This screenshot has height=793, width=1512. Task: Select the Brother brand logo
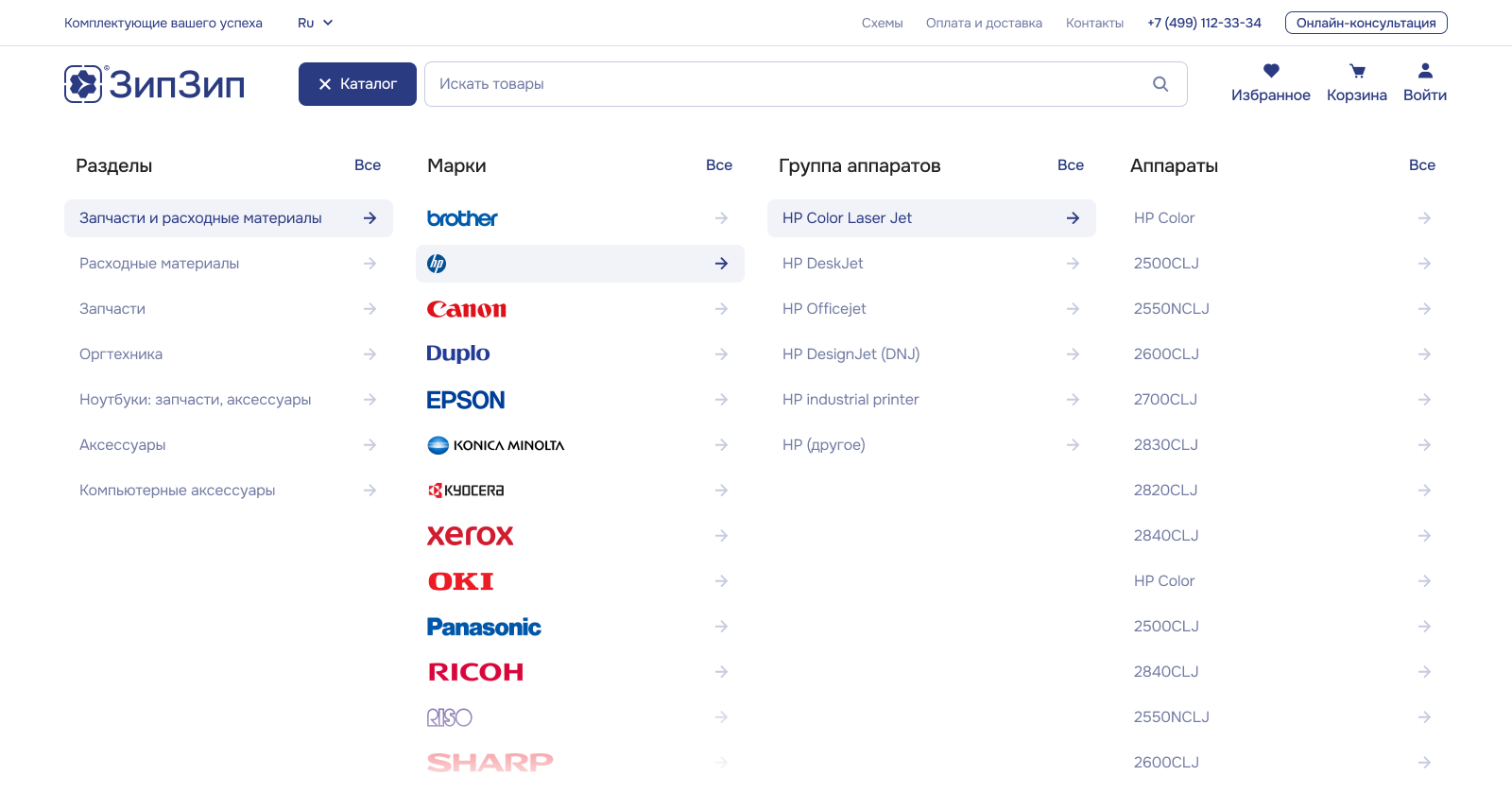click(x=462, y=218)
